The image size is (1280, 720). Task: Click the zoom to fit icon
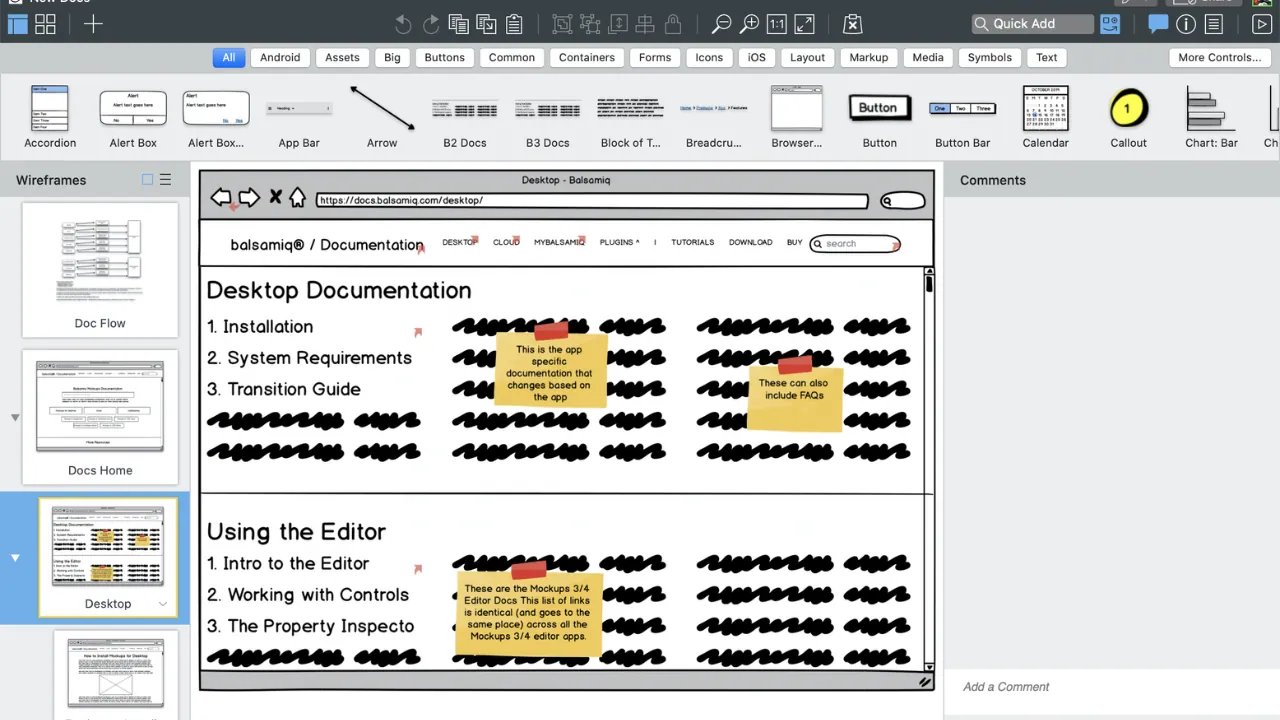click(x=804, y=24)
